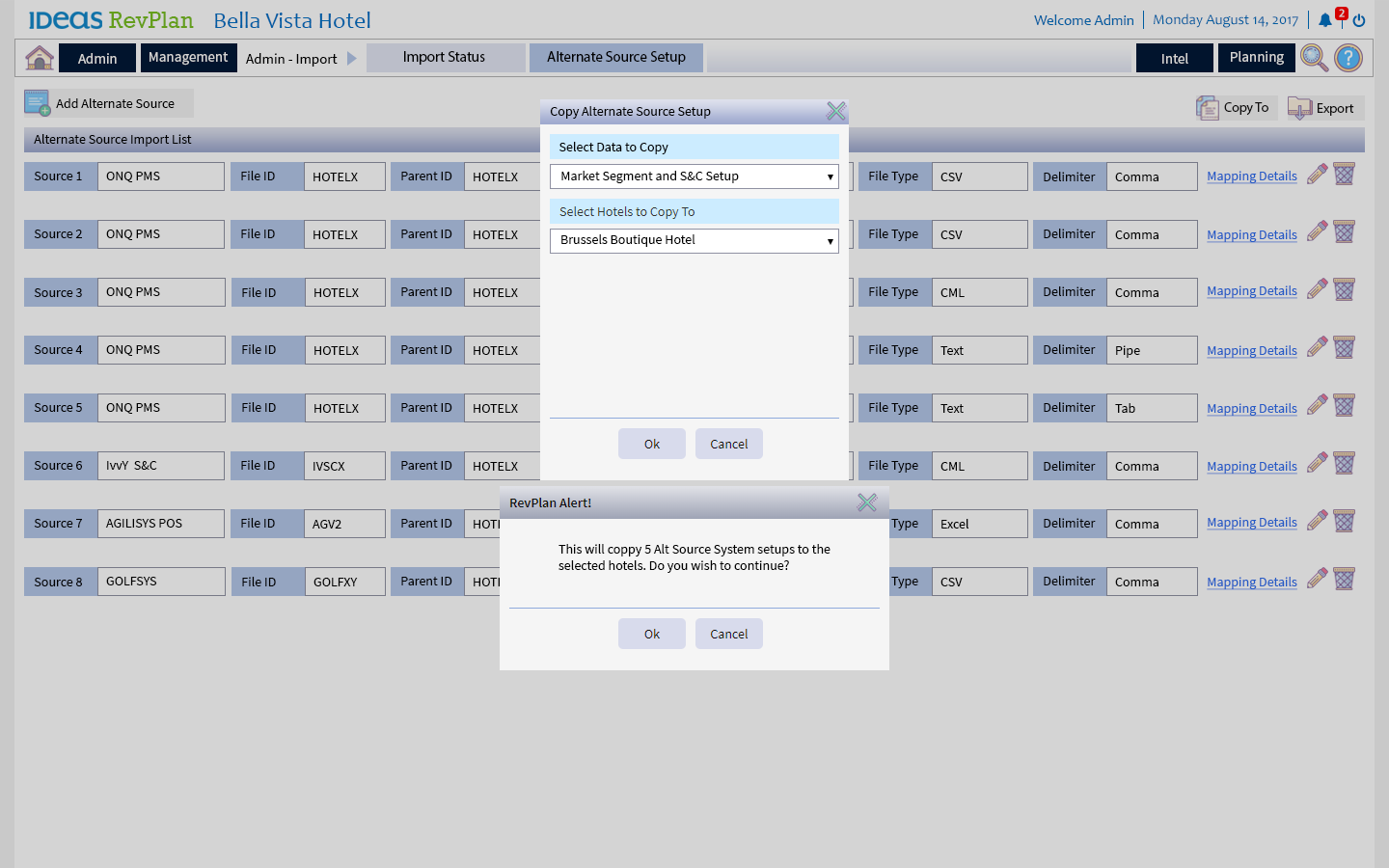This screenshot has height=868, width=1389.
Task: Click the Source 2 delimiter Comma field
Action: [1151, 234]
